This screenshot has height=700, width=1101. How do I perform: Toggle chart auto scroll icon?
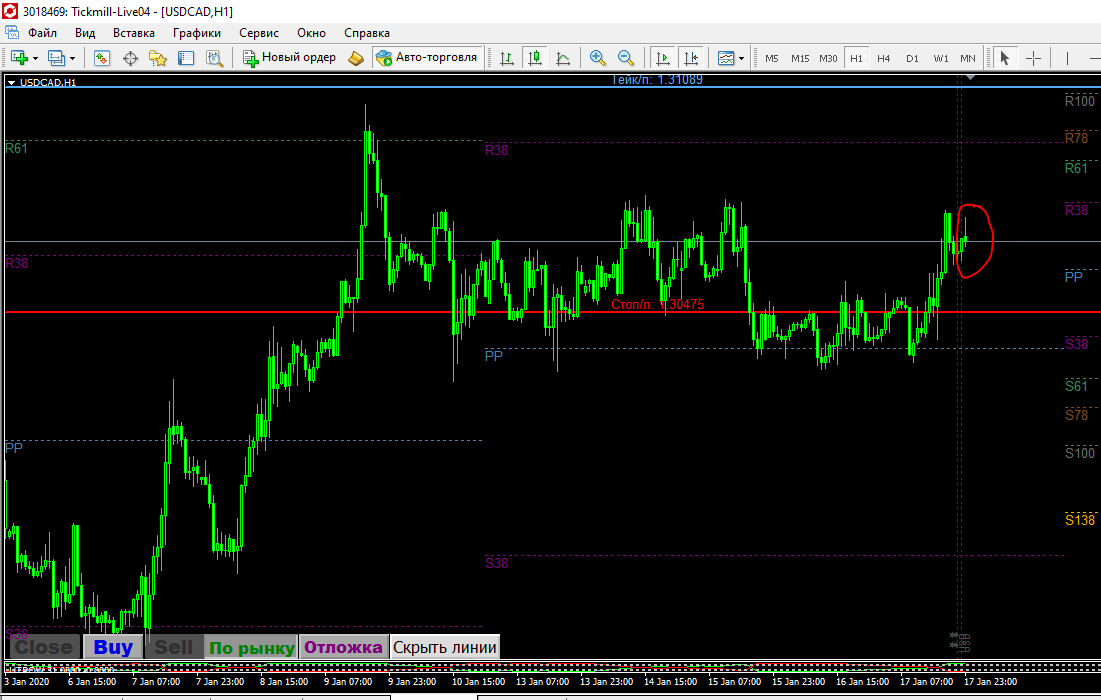(662, 58)
